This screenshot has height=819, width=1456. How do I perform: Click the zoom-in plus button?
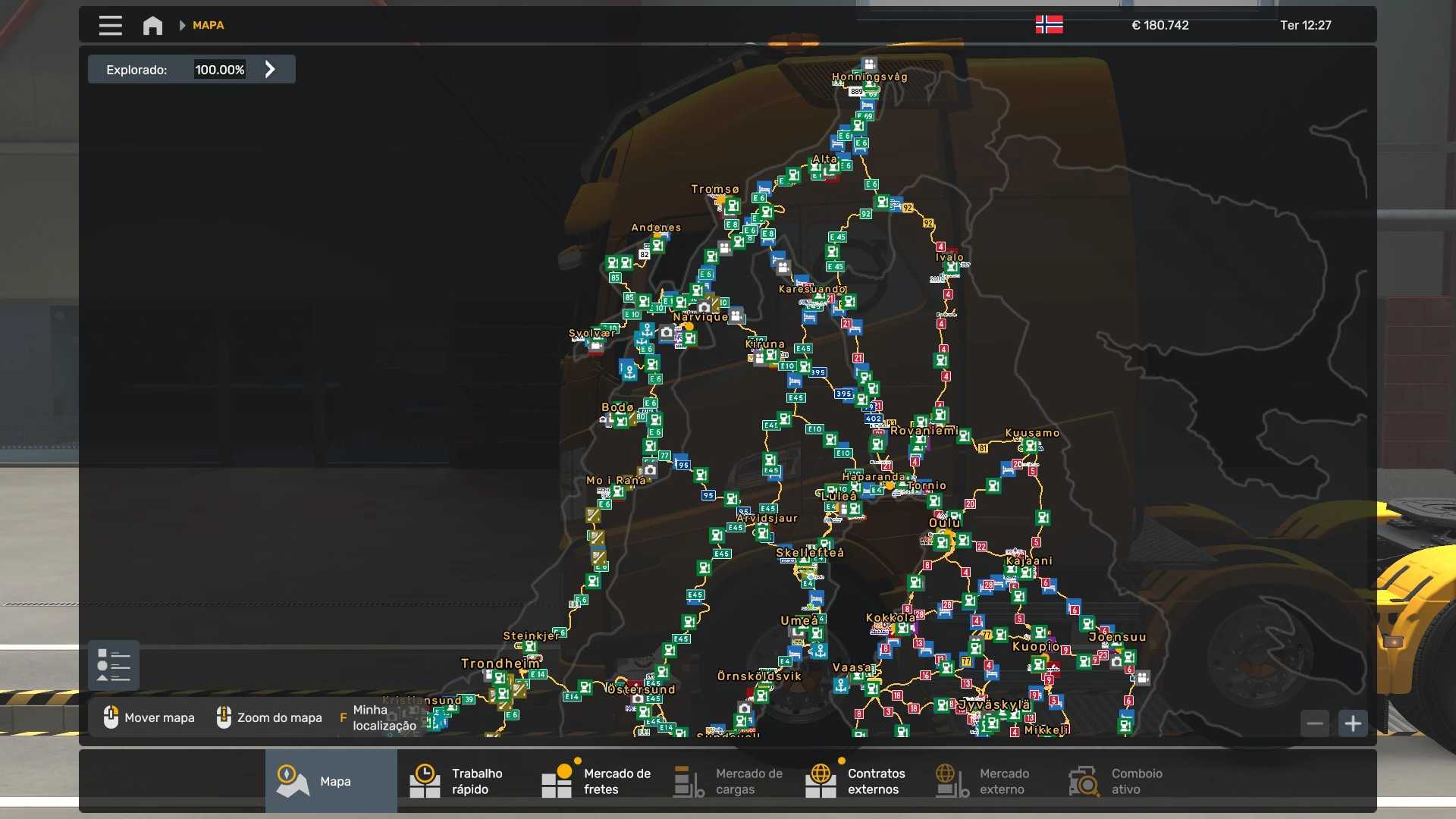[x=1353, y=723]
